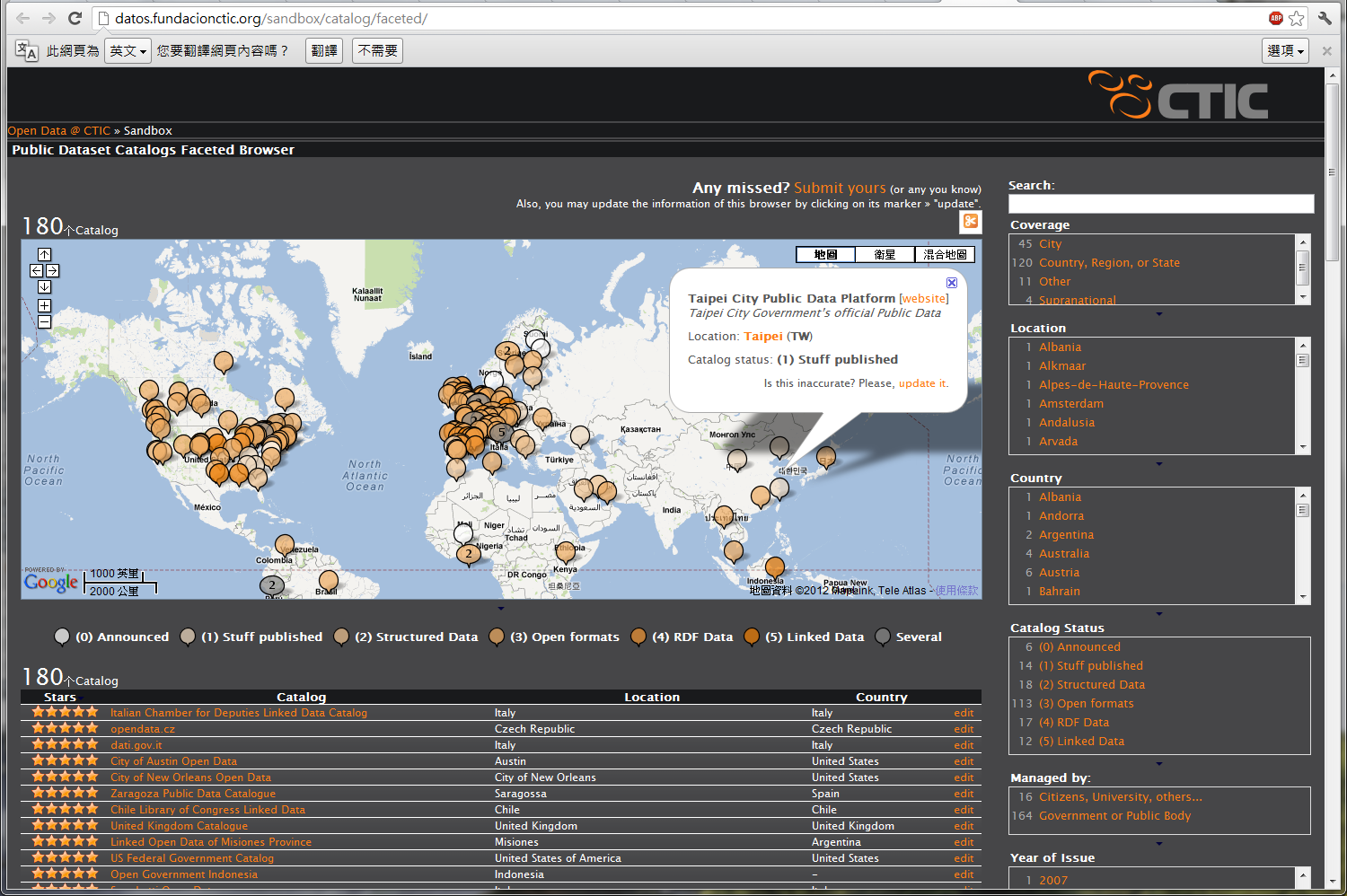1347x896 pixels.
Task: Open the Open Data @ CTIC breadcrumb
Action: (x=59, y=131)
